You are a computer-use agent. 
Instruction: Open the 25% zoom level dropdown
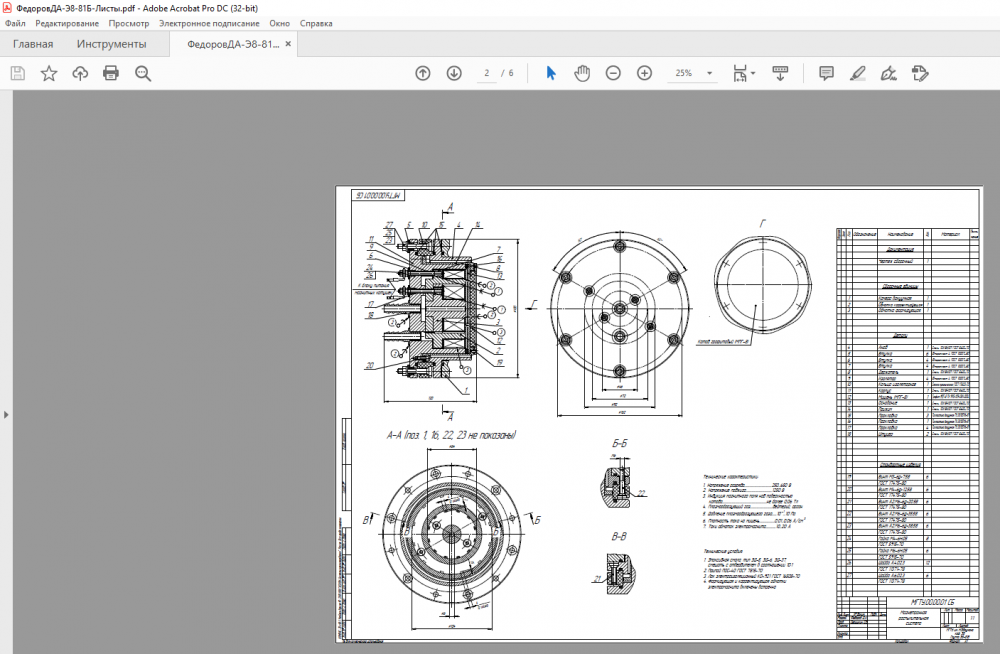[710, 73]
